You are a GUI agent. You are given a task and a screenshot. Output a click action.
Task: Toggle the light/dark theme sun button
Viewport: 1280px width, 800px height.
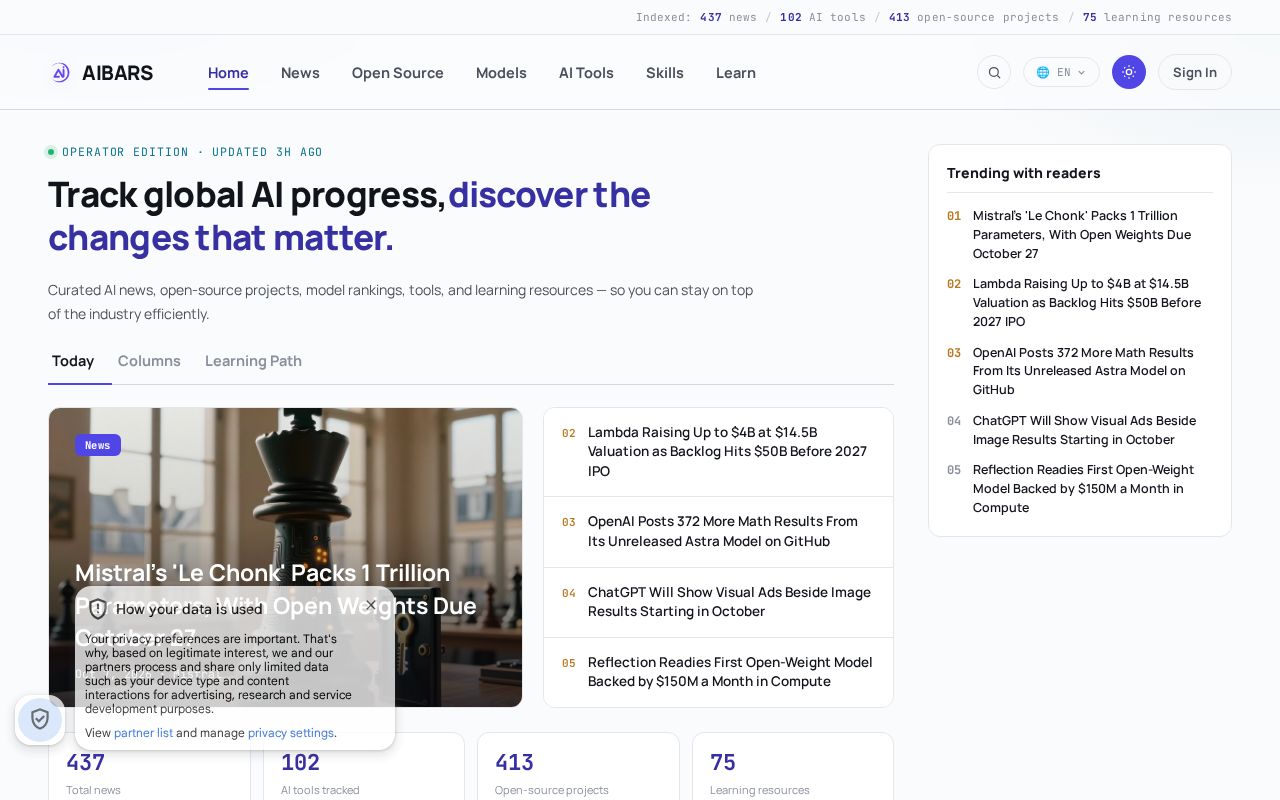click(1129, 72)
